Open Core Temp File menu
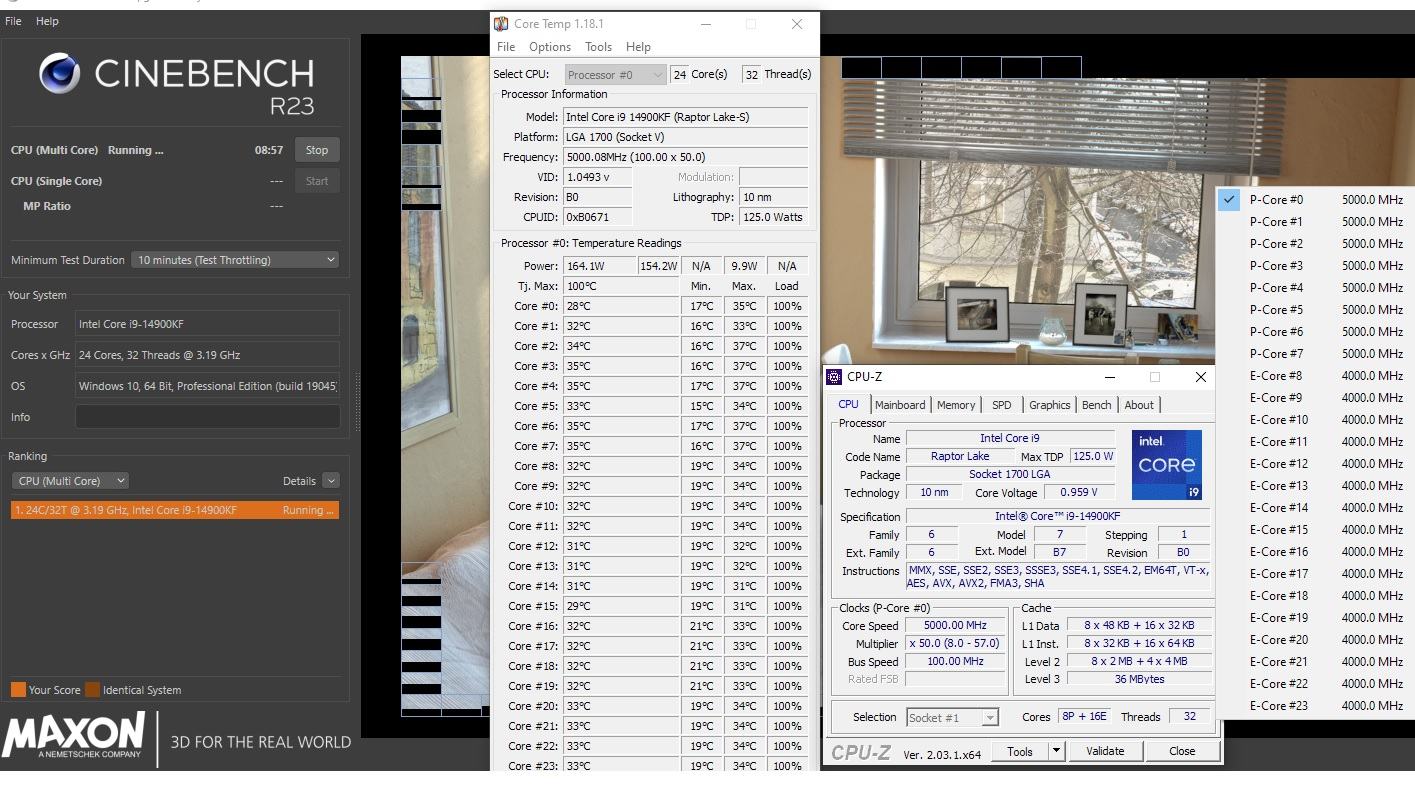This screenshot has height=803, width=1415. (506, 47)
